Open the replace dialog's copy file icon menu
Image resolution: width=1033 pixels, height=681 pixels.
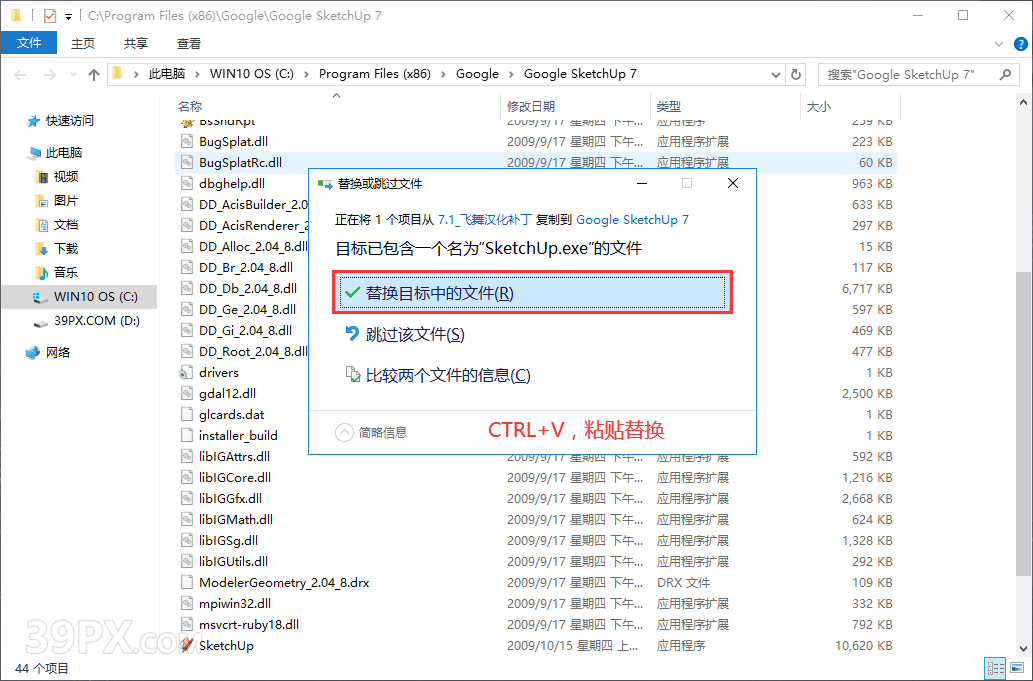(x=326, y=183)
